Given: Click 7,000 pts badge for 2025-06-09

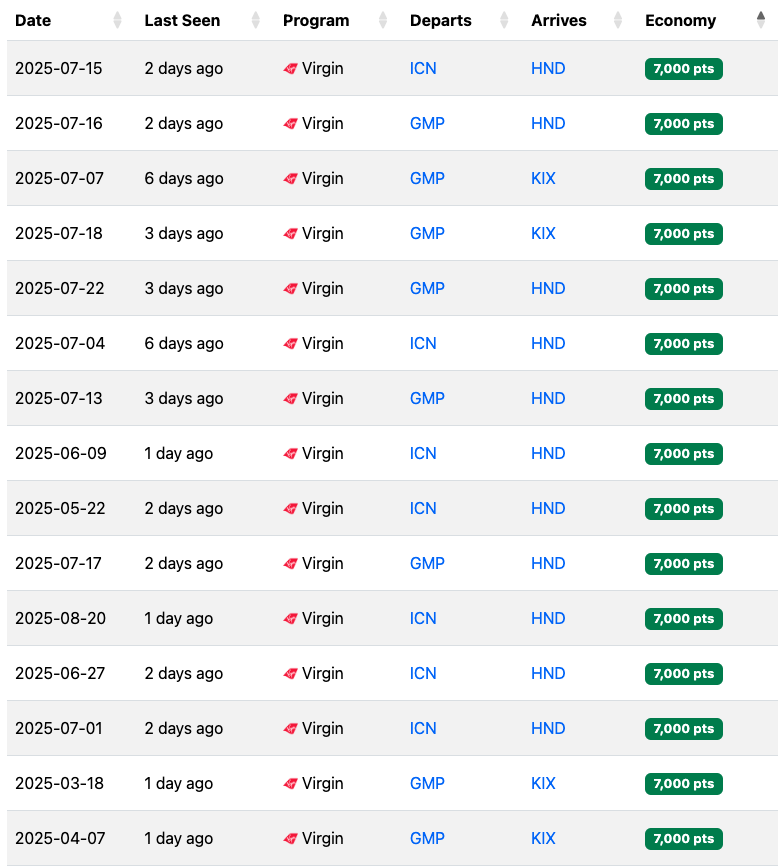Looking at the screenshot, I should tap(683, 454).
